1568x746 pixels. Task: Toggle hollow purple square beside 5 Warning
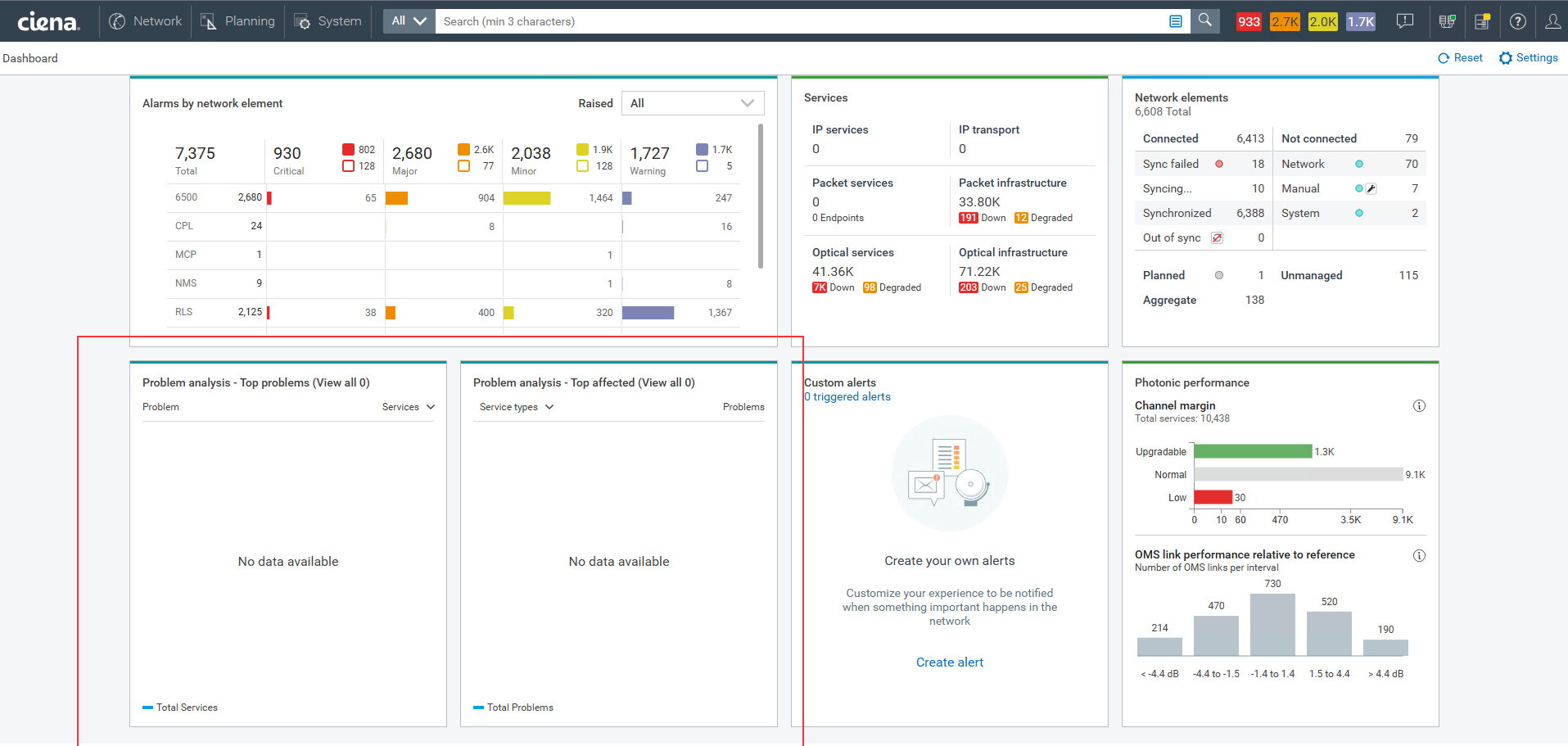pos(702,165)
